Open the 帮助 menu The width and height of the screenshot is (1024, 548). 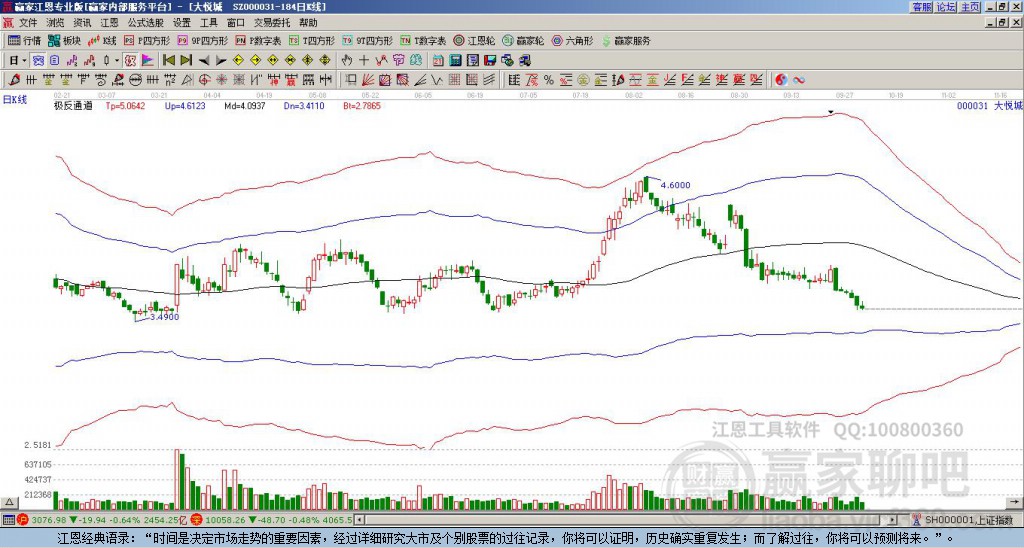click(308, 23)
